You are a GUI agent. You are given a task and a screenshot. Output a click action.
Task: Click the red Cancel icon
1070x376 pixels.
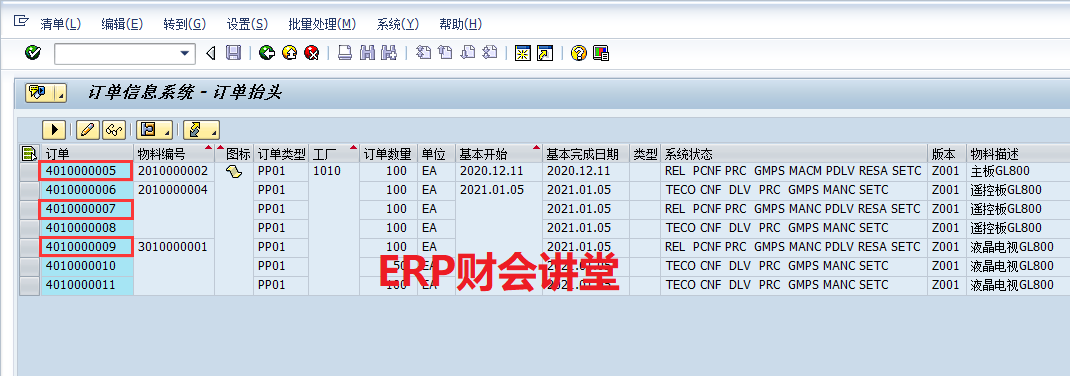click(312, 53)
